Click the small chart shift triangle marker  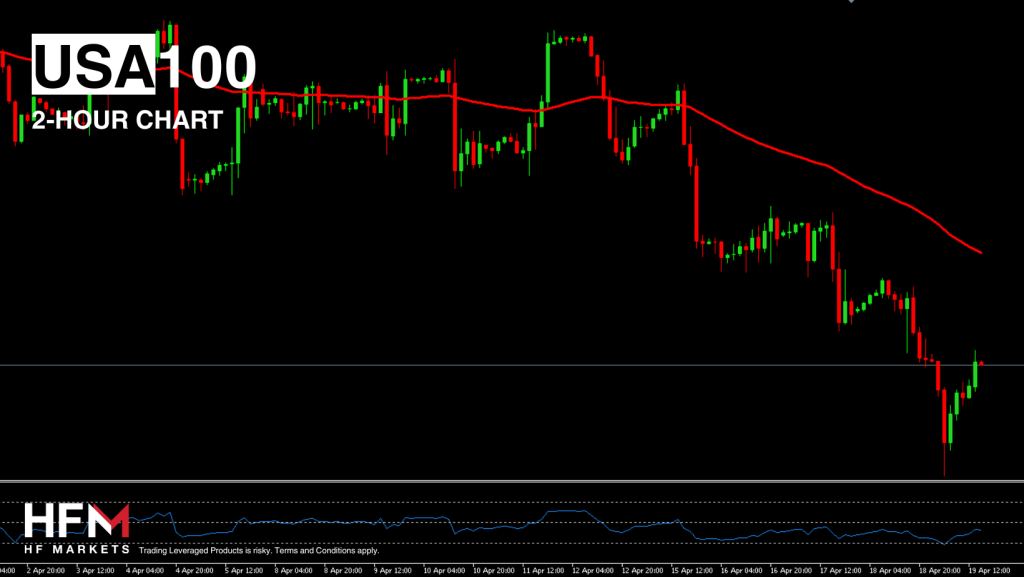click(851, 2)
